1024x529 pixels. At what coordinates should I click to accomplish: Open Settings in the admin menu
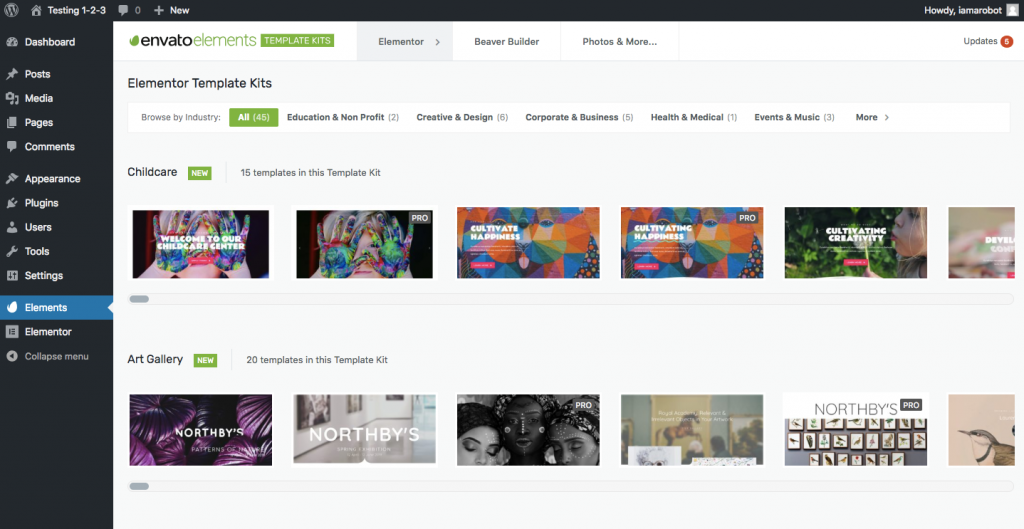click(x=44, y=275)
